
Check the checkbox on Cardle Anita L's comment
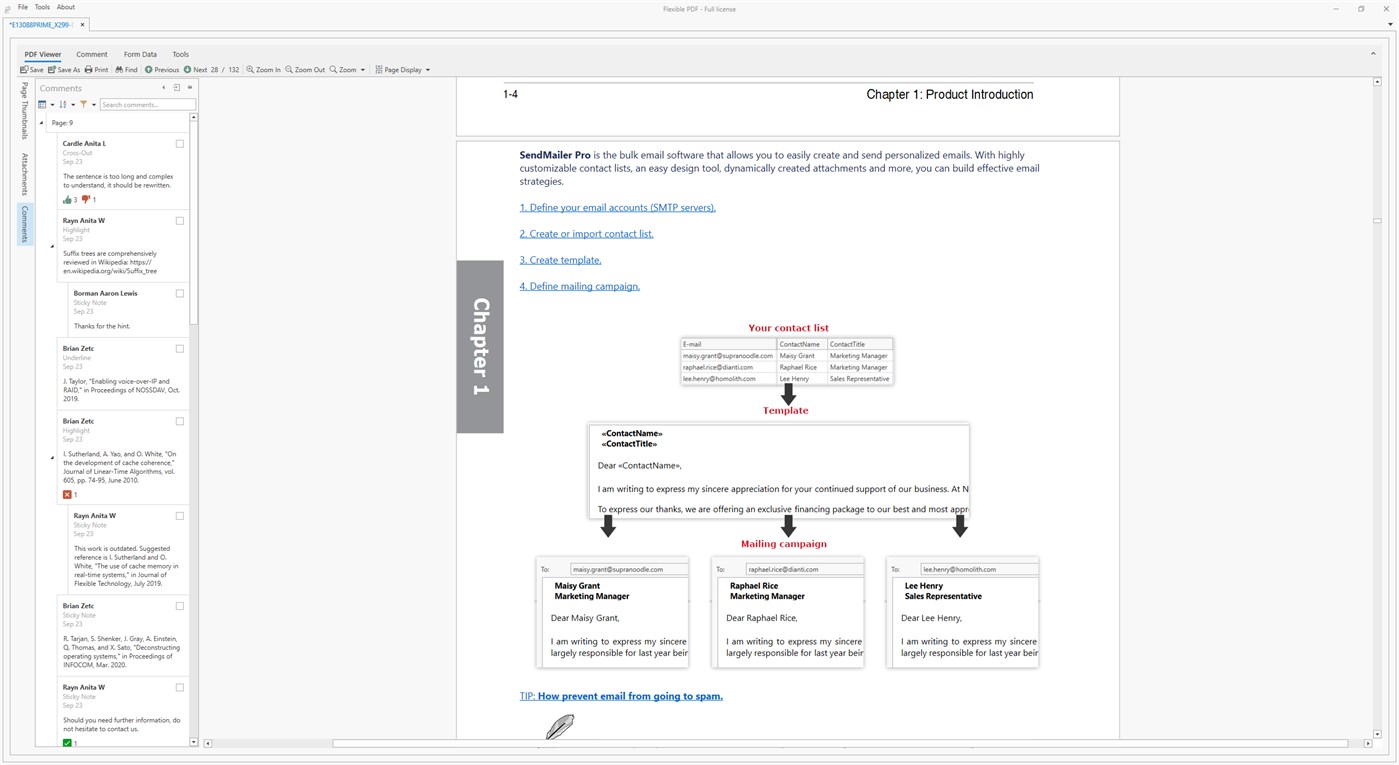pyautogui.click(x=179, y=143)
